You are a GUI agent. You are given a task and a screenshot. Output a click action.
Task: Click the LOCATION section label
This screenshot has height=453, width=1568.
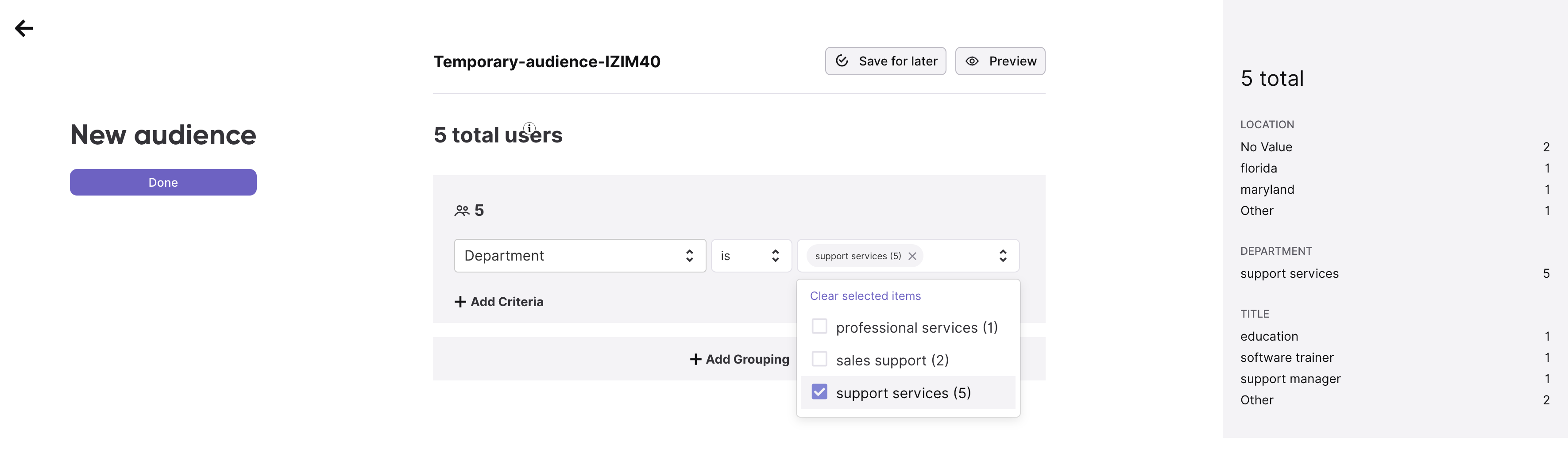(x=1267, y=125)
